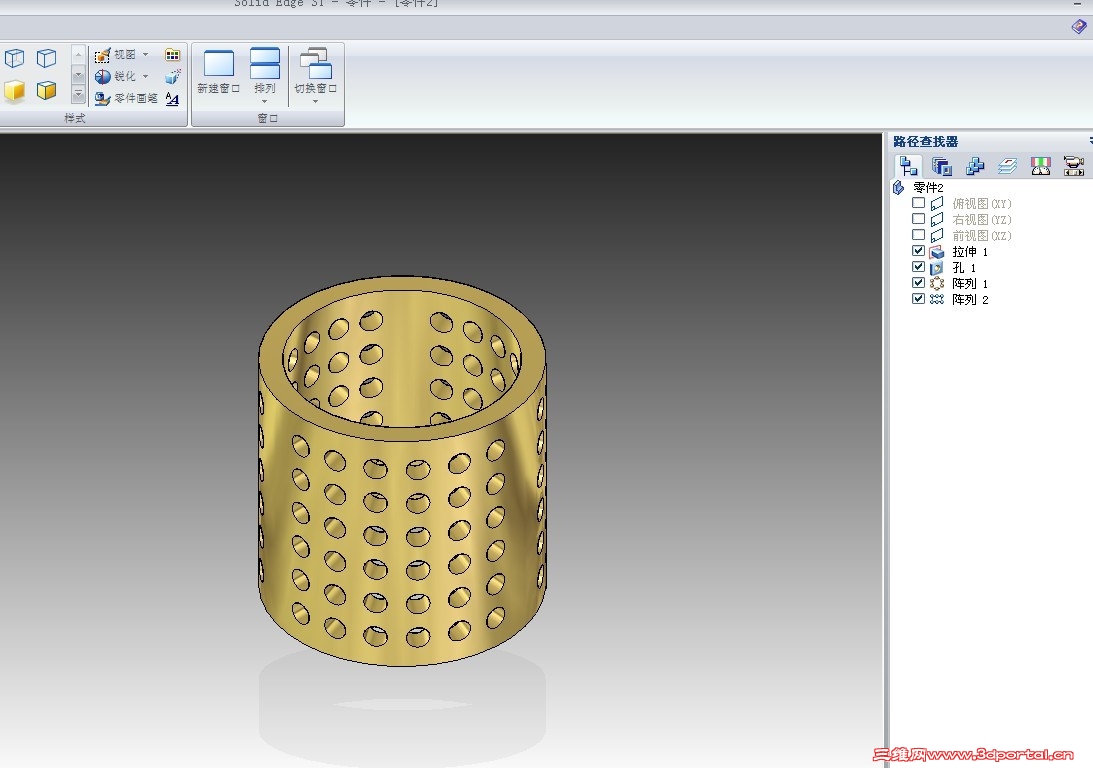Image resolution: width=1093 pixels, height=768 pixels.
Task: Show the 前视图(XZ) reference plane checkbox
Action: click(918, 235)
